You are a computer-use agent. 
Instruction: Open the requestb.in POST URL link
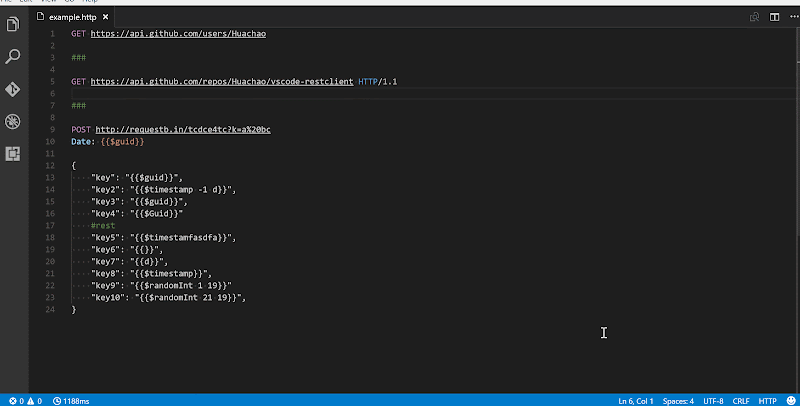click(x=183, y=130)
